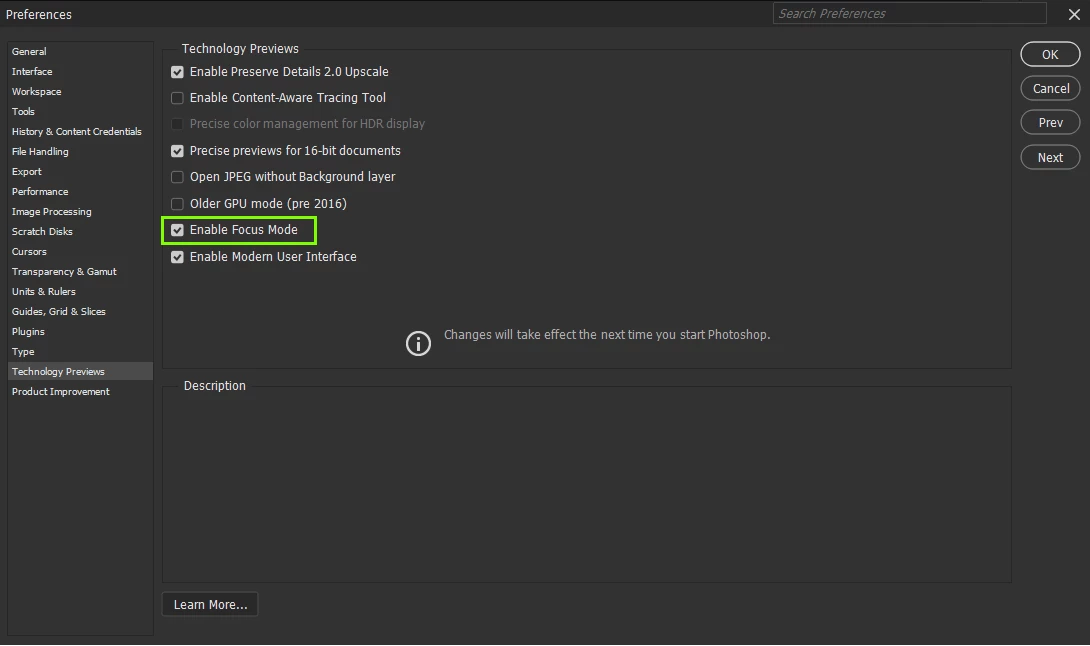The image size is (1090, 646).
Task: Select Guides, Grid & Slices category
Action: [58, 312]
